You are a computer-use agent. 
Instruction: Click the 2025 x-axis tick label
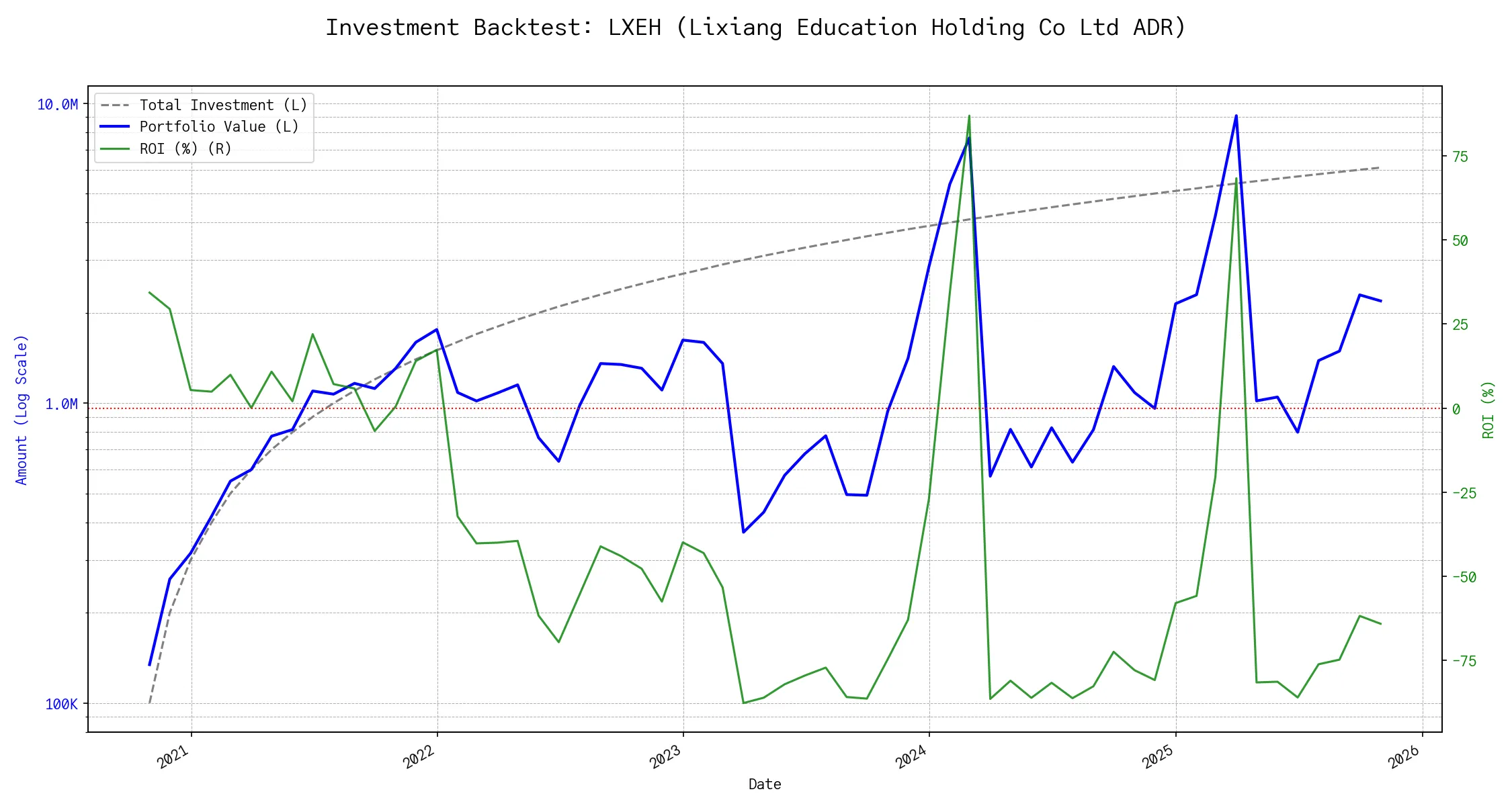[1158, 758]
